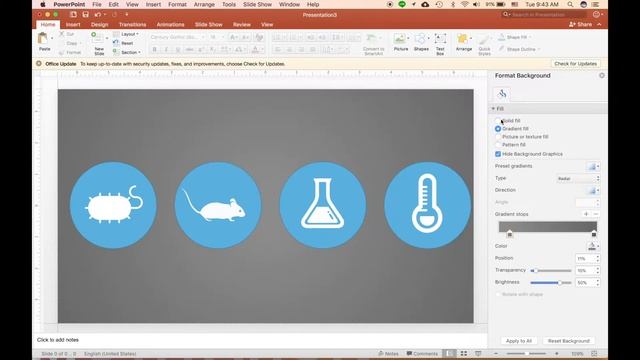The height and width of the screenshot is (360, 640).
Task: Toggle Bold text formatting
Action: 154,50
